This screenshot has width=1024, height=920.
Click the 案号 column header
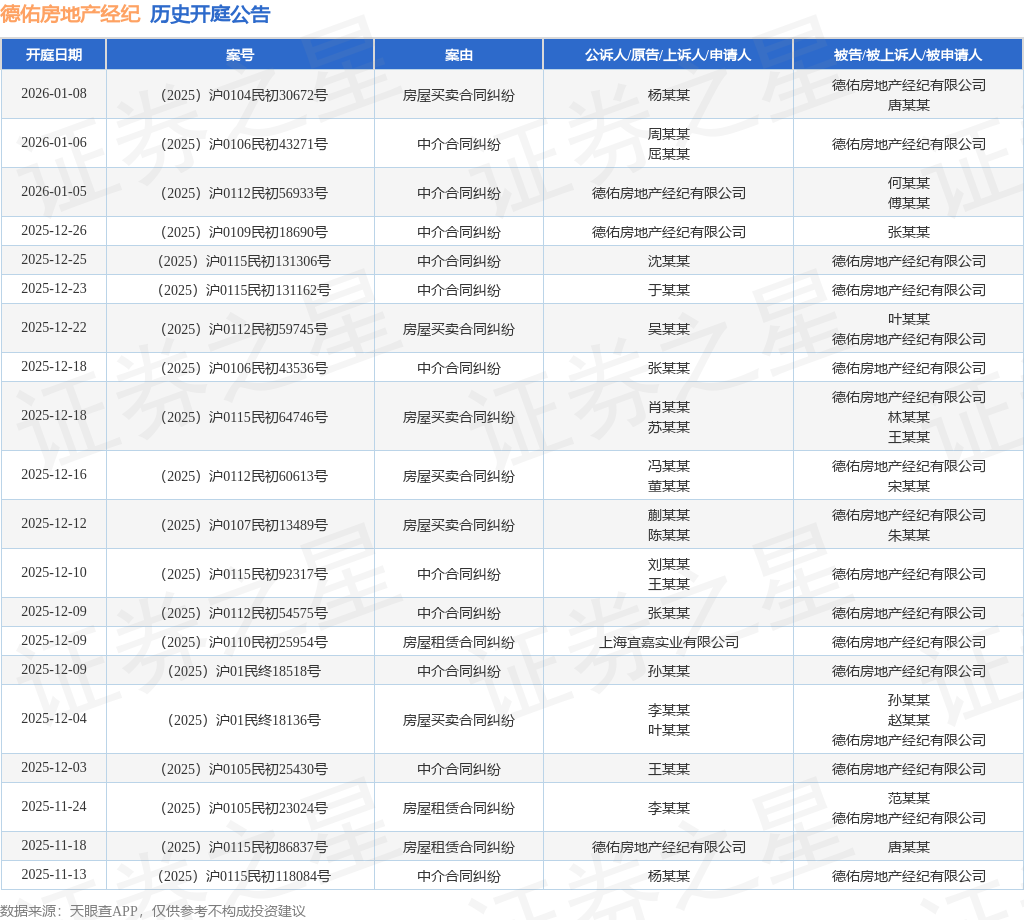tap(240, 55)
